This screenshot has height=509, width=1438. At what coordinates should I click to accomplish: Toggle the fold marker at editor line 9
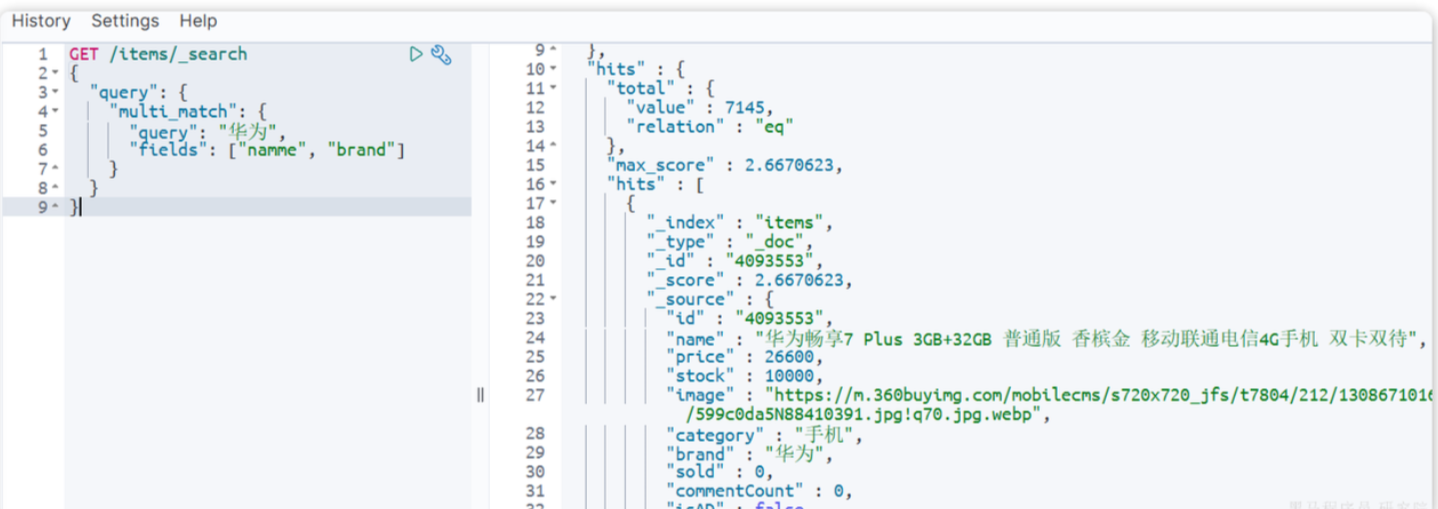[x=56, y=207]
